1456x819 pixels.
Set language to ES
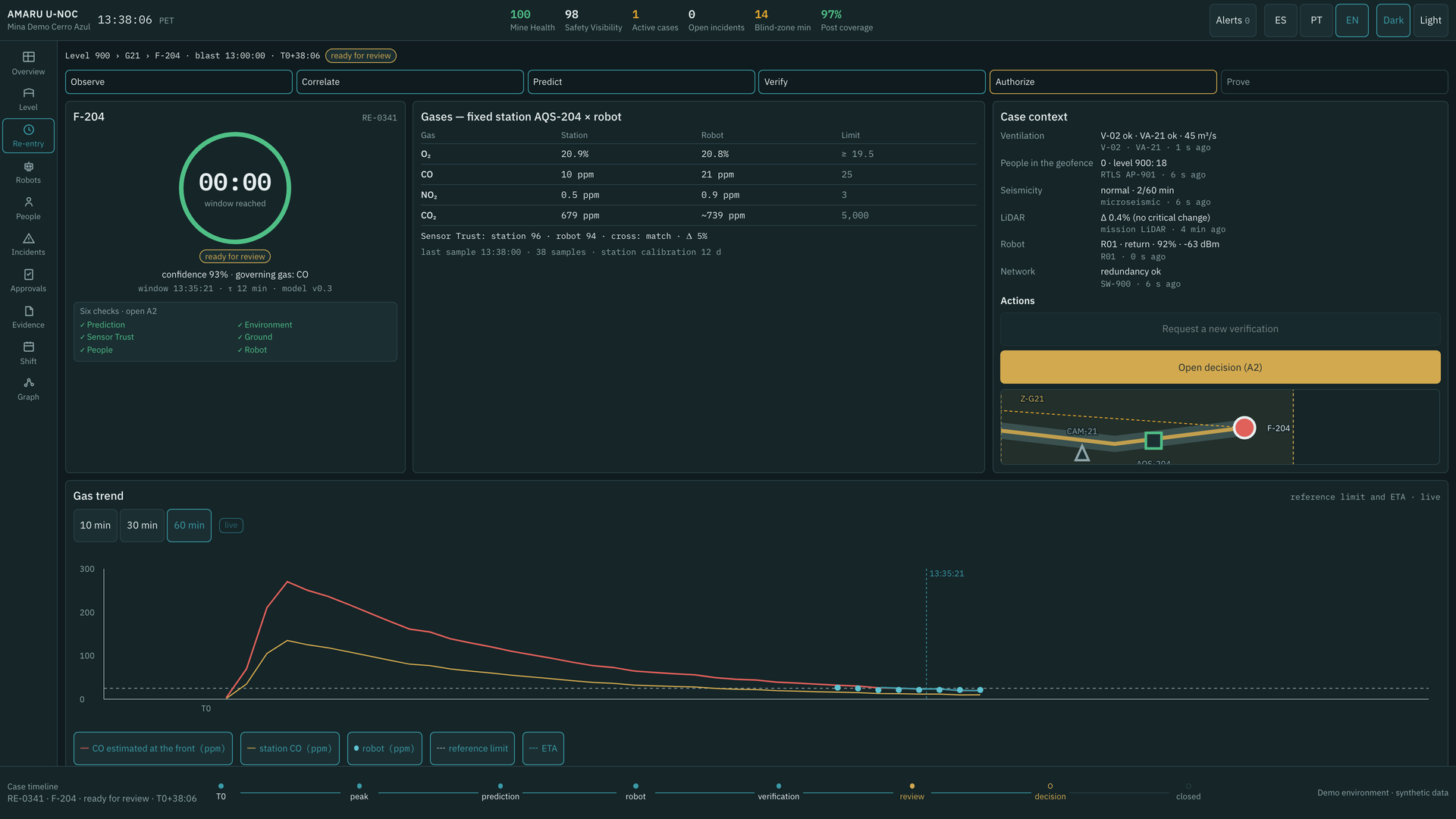coord(1280,20)
